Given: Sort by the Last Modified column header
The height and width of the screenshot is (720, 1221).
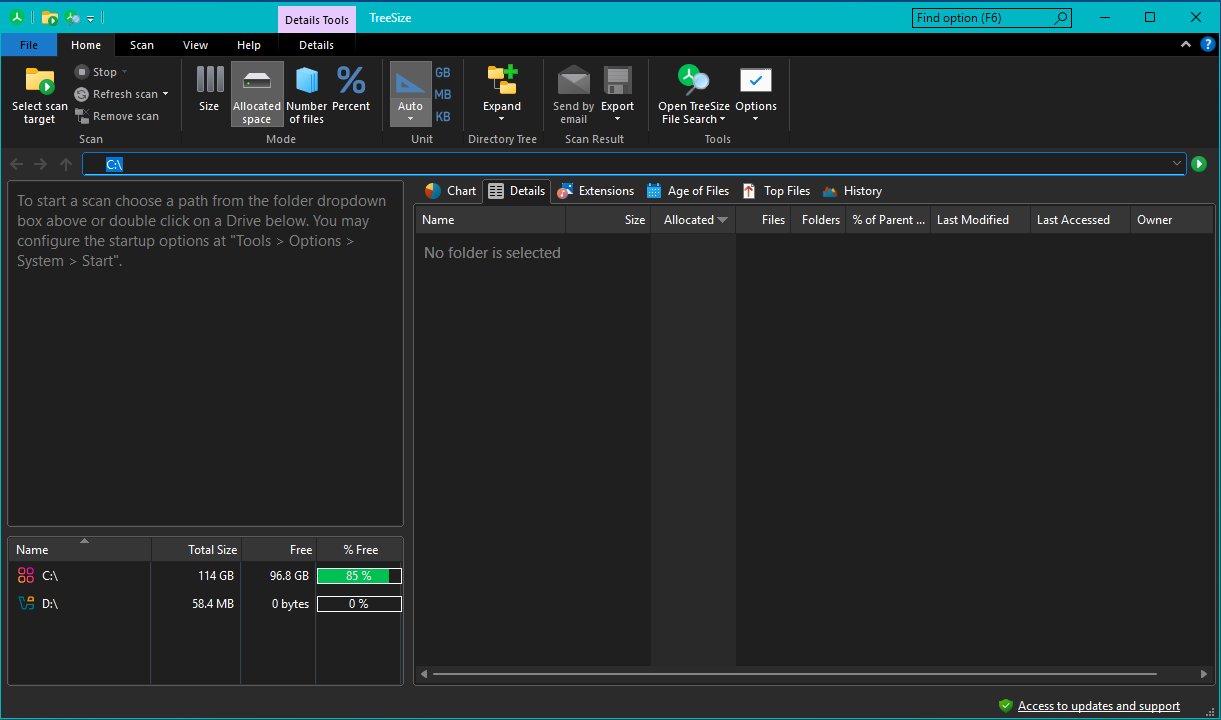Looking at the screenshot, I should coord(980,220).
